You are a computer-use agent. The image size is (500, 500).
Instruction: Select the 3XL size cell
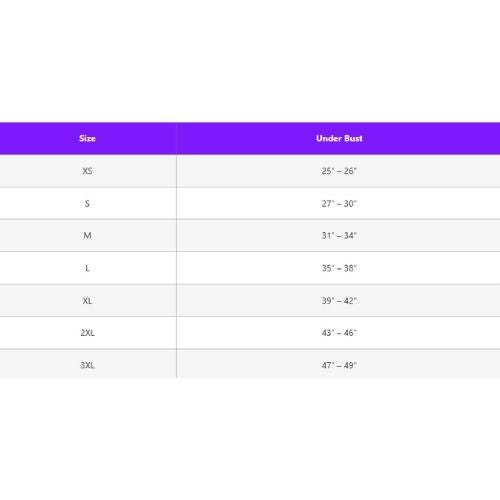click(x=87, y=365)
